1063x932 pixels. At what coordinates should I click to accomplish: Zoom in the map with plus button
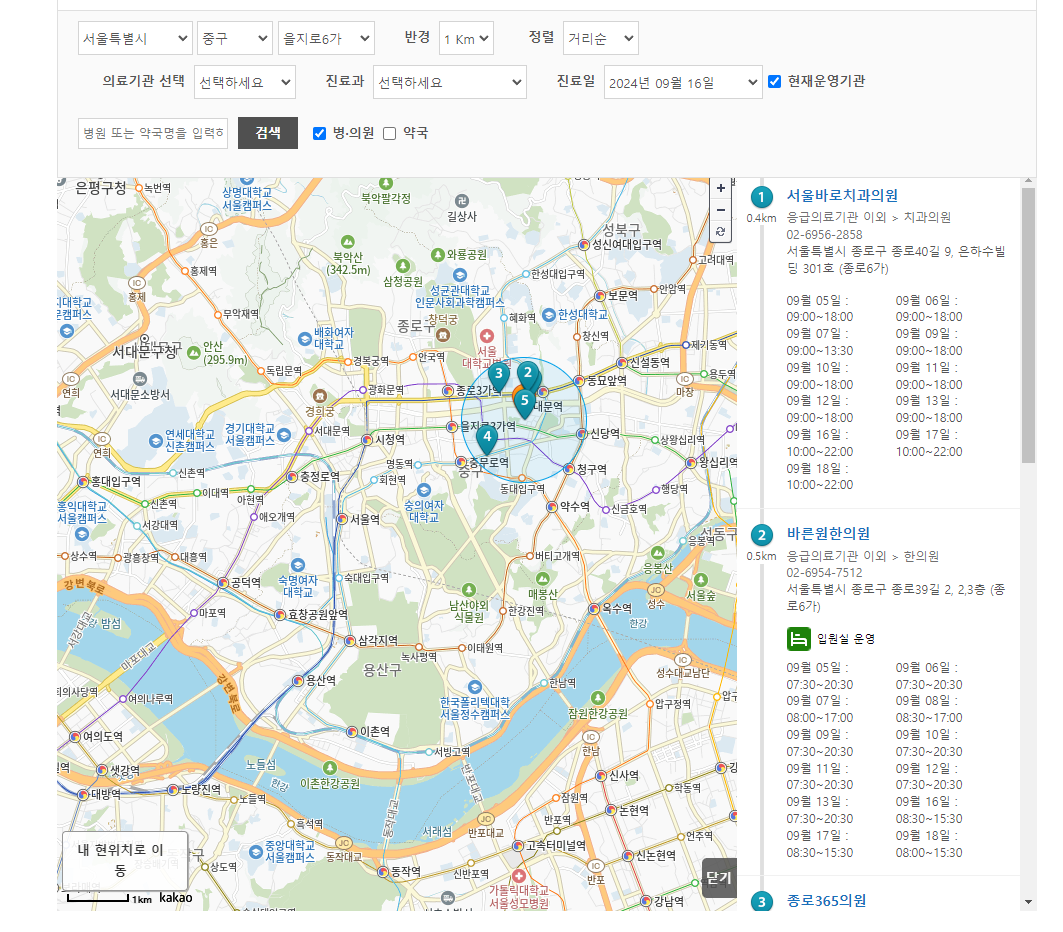(721, 188)
